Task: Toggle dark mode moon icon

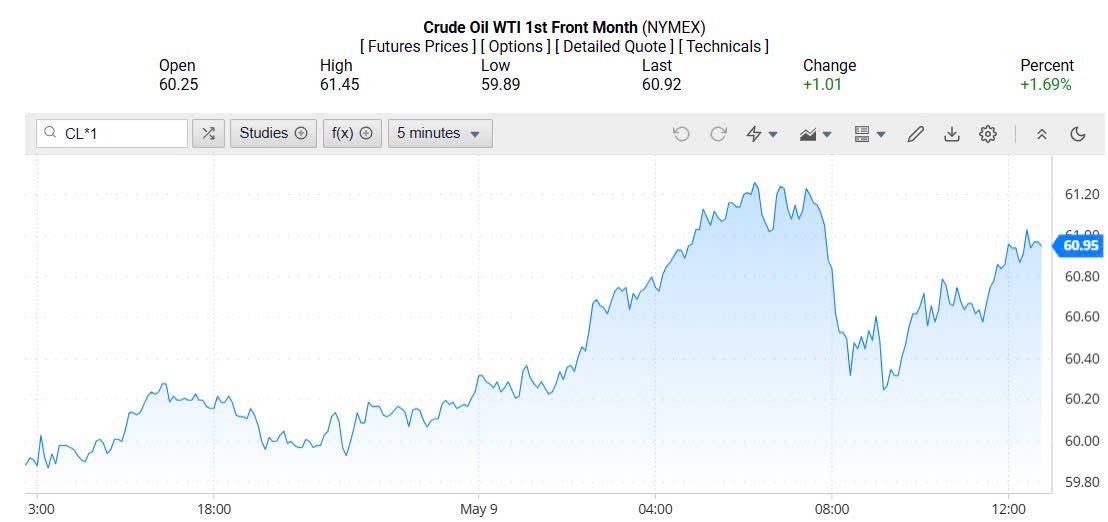Action: coord(1078,134)
